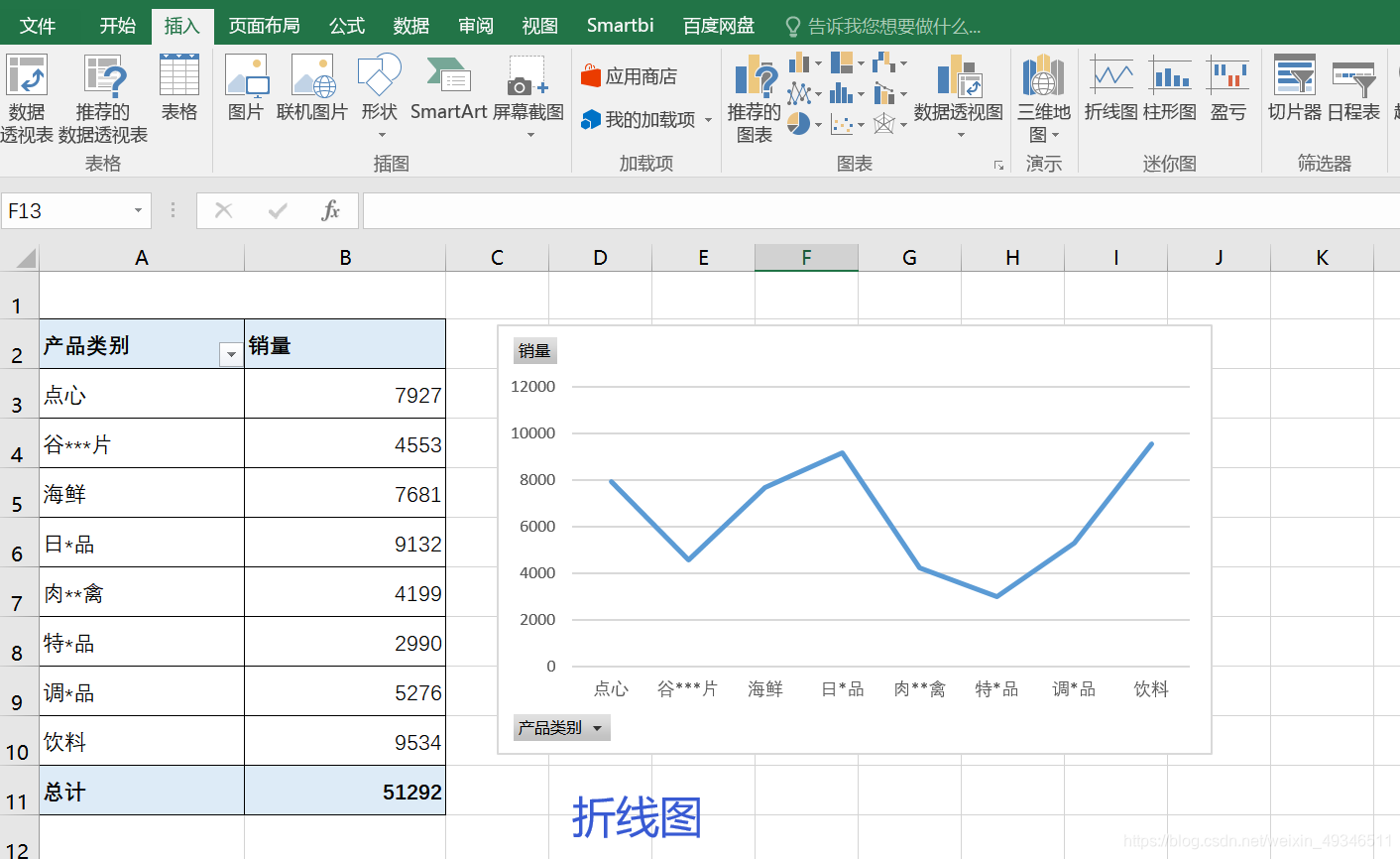Click the Insert Function fx button
Viewport: 1400px width, 859px height.
pos(330,210)
